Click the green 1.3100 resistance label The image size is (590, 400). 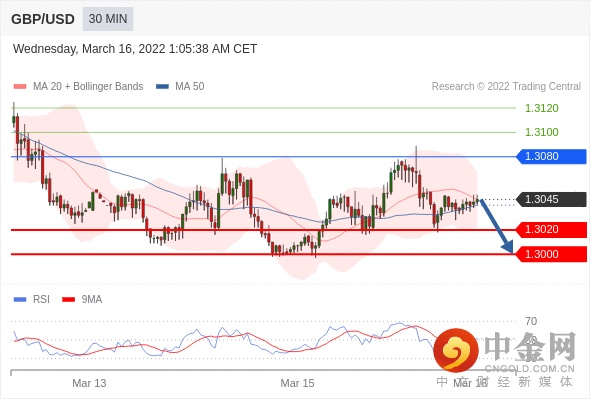point(542,132)
